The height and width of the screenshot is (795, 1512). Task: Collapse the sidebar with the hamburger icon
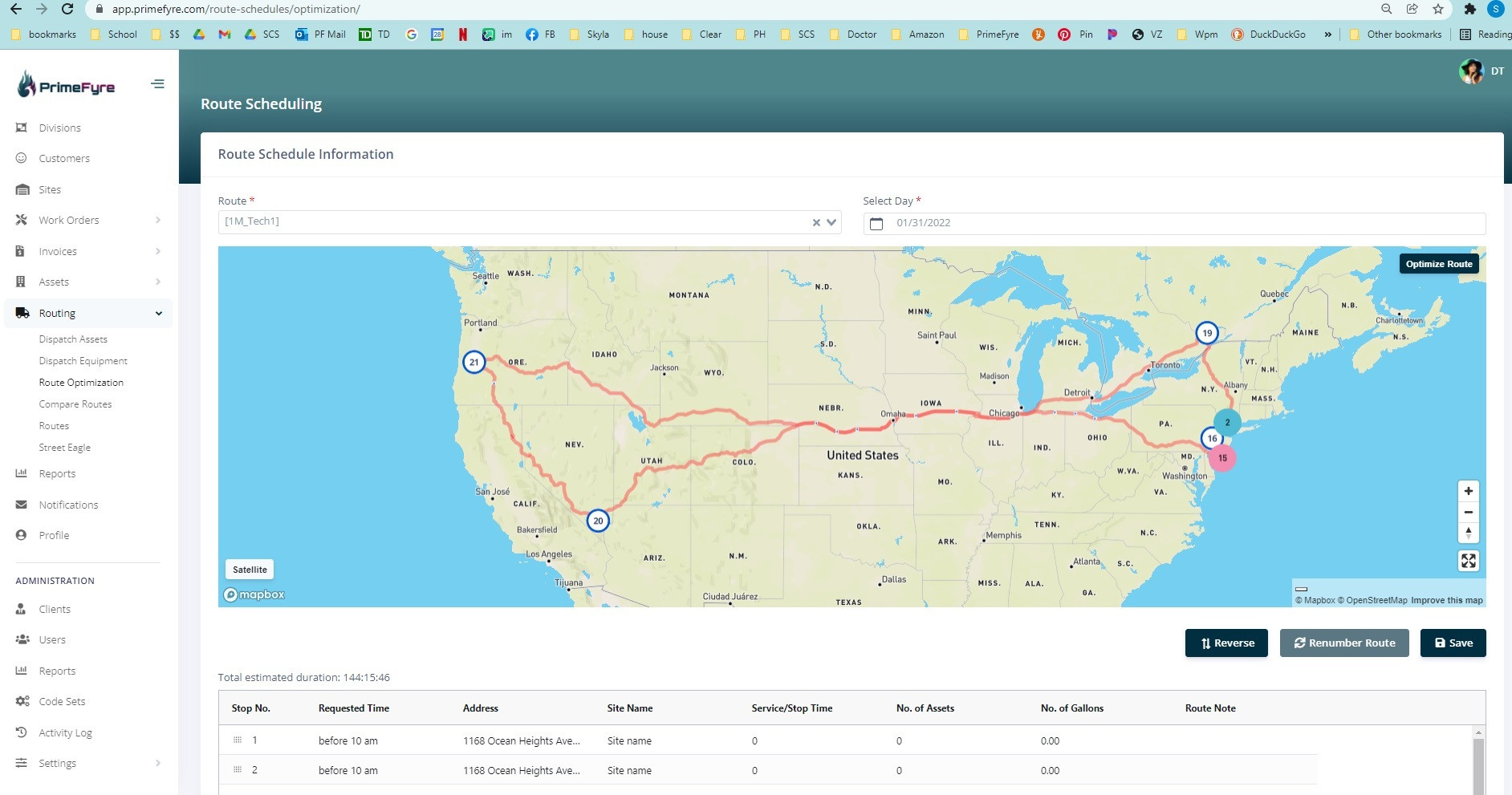click(157, 84)
